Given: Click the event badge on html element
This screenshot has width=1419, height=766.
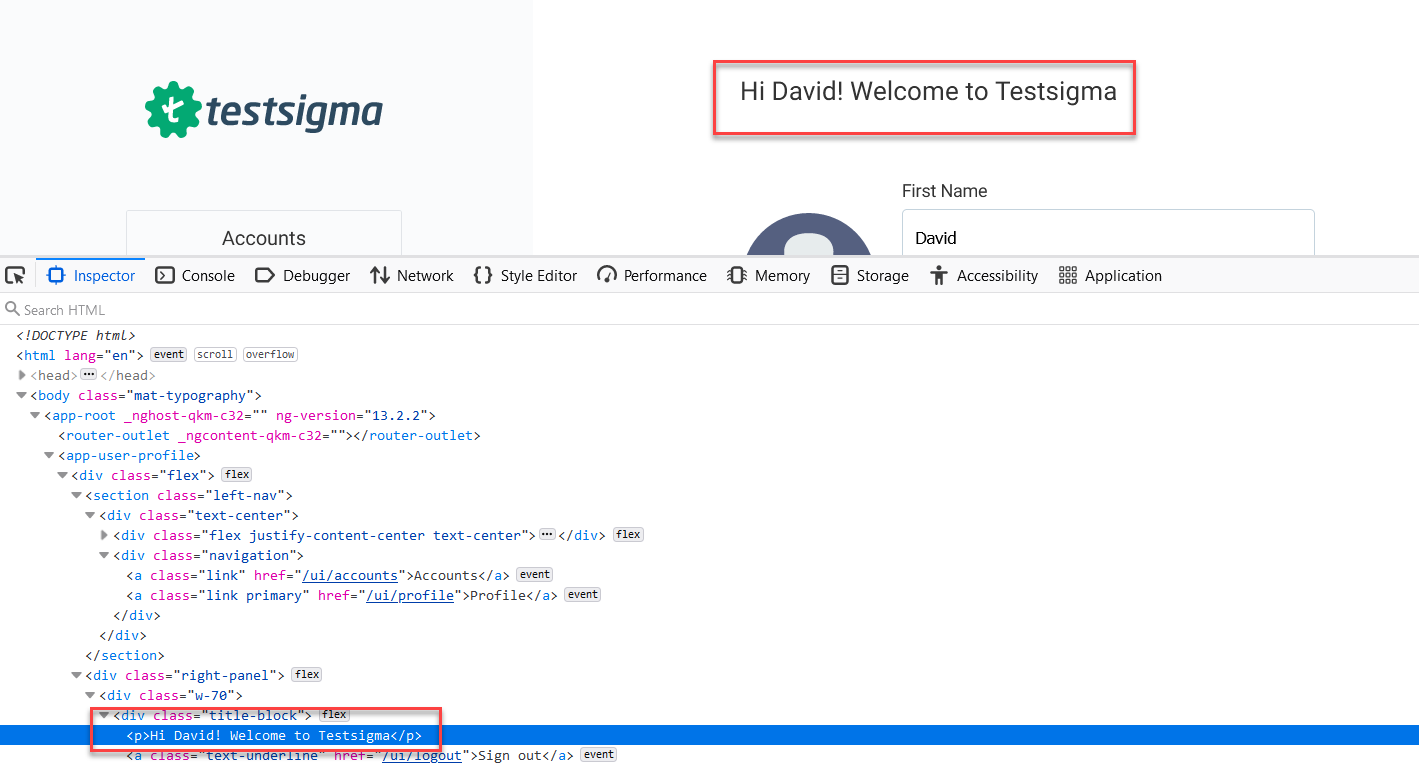Looking at the screenshot, I should tap(169, 355).
